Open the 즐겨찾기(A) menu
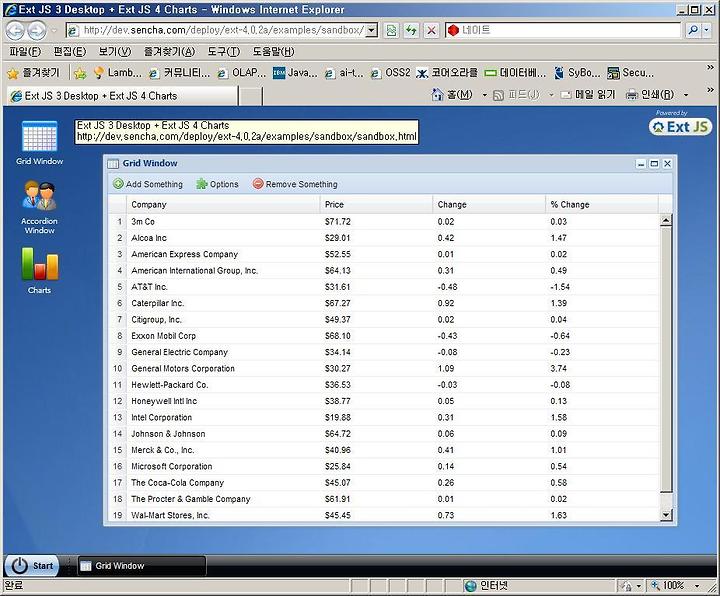This screenshot has width=720, height=596. pos(169,51)
